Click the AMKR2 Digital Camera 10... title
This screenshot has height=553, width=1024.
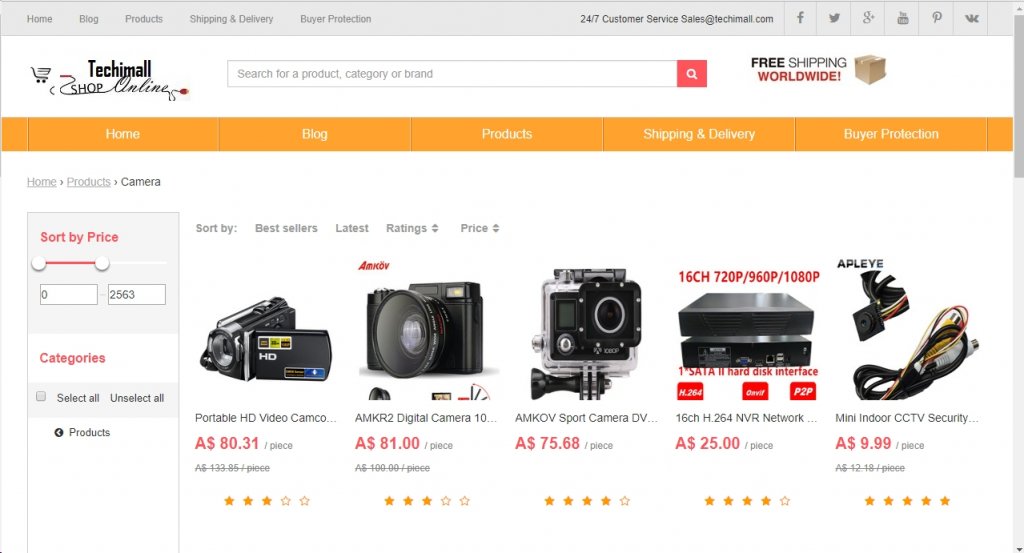click(426, 418)
